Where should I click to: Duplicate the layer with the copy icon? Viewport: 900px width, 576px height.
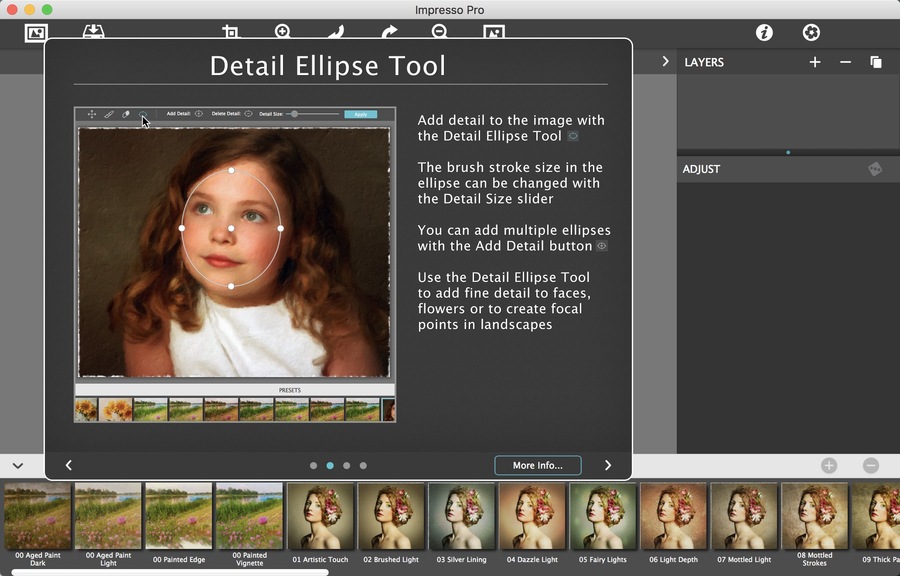pos(876,62)
